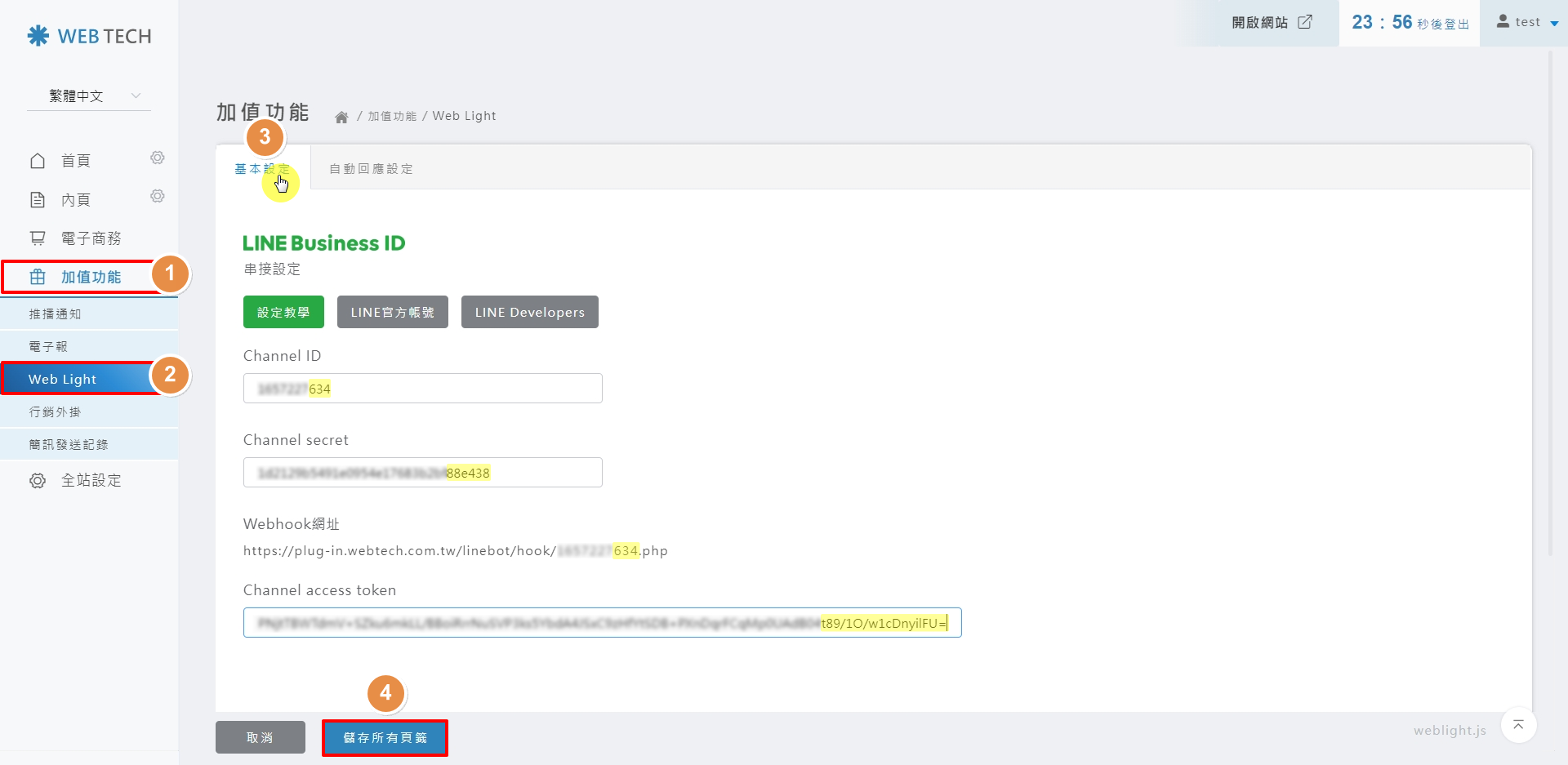Click inside the Channel secret field
The height and width of the screenshot is (765, 1568).
pos(422,473)
